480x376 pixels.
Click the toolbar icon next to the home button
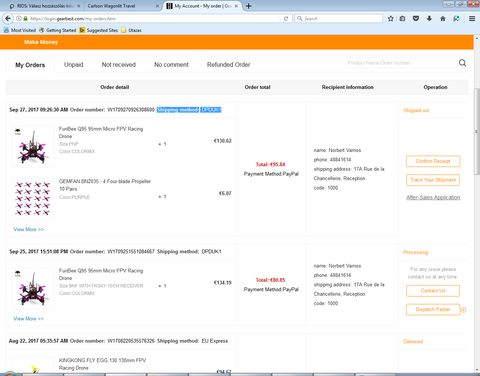tap(456, 19)
